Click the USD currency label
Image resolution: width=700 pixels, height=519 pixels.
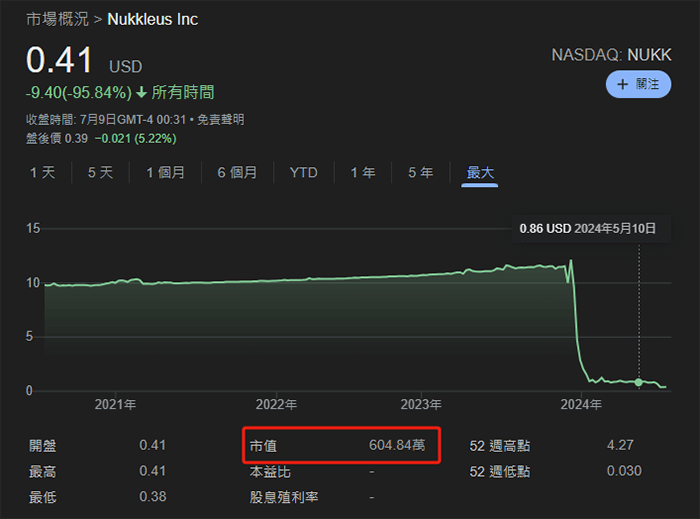[x=125, y=67]
